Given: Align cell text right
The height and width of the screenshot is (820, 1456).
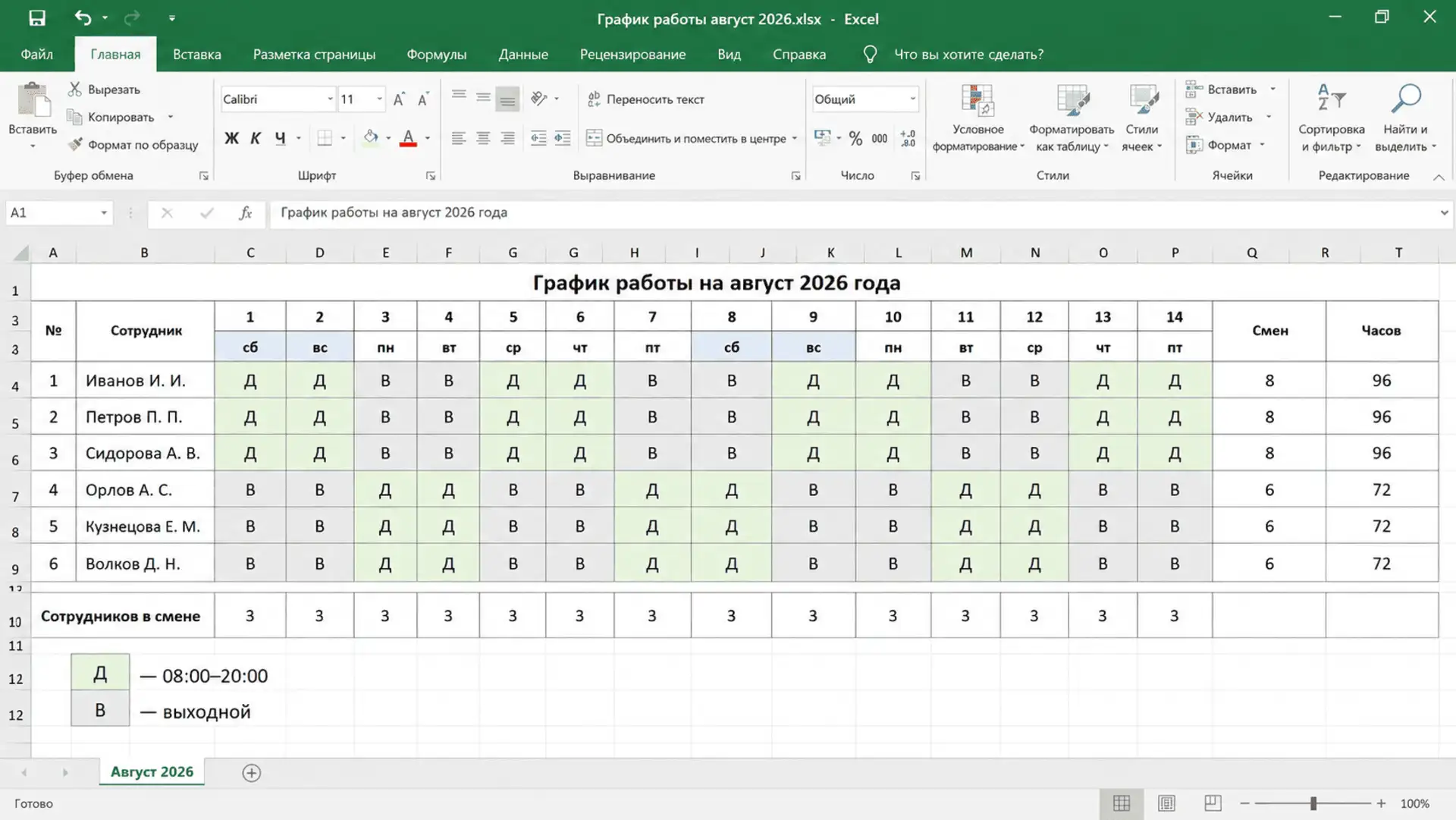Looking at the screenshot, I should (x=507, y=138).
